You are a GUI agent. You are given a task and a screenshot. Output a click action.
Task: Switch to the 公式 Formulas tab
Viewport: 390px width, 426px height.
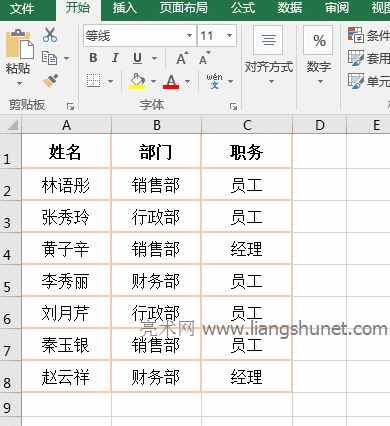click(x=243, y=8)
